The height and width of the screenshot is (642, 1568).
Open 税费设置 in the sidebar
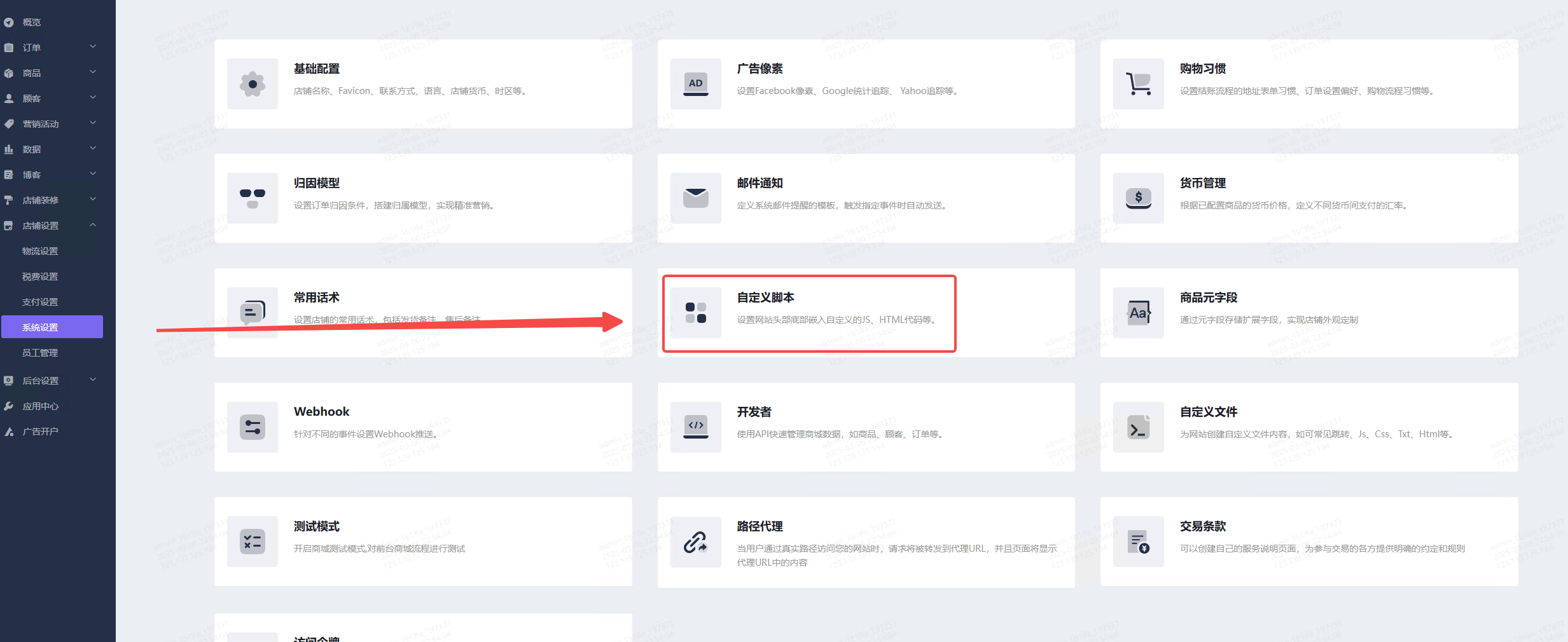click(x=40, y=277)
